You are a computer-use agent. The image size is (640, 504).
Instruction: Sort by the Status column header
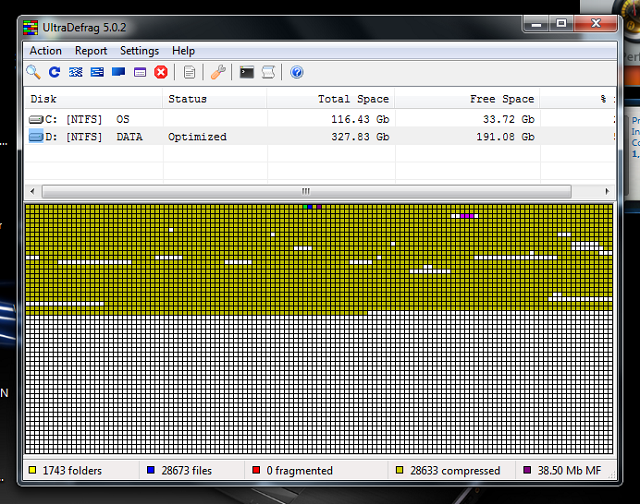[x=215, y=99]
